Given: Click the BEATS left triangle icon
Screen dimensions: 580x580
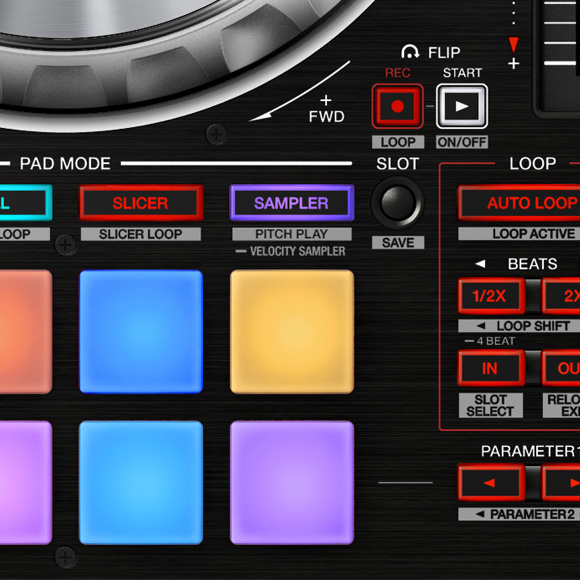Looking at the screenshot, I should tap(480, 264).
